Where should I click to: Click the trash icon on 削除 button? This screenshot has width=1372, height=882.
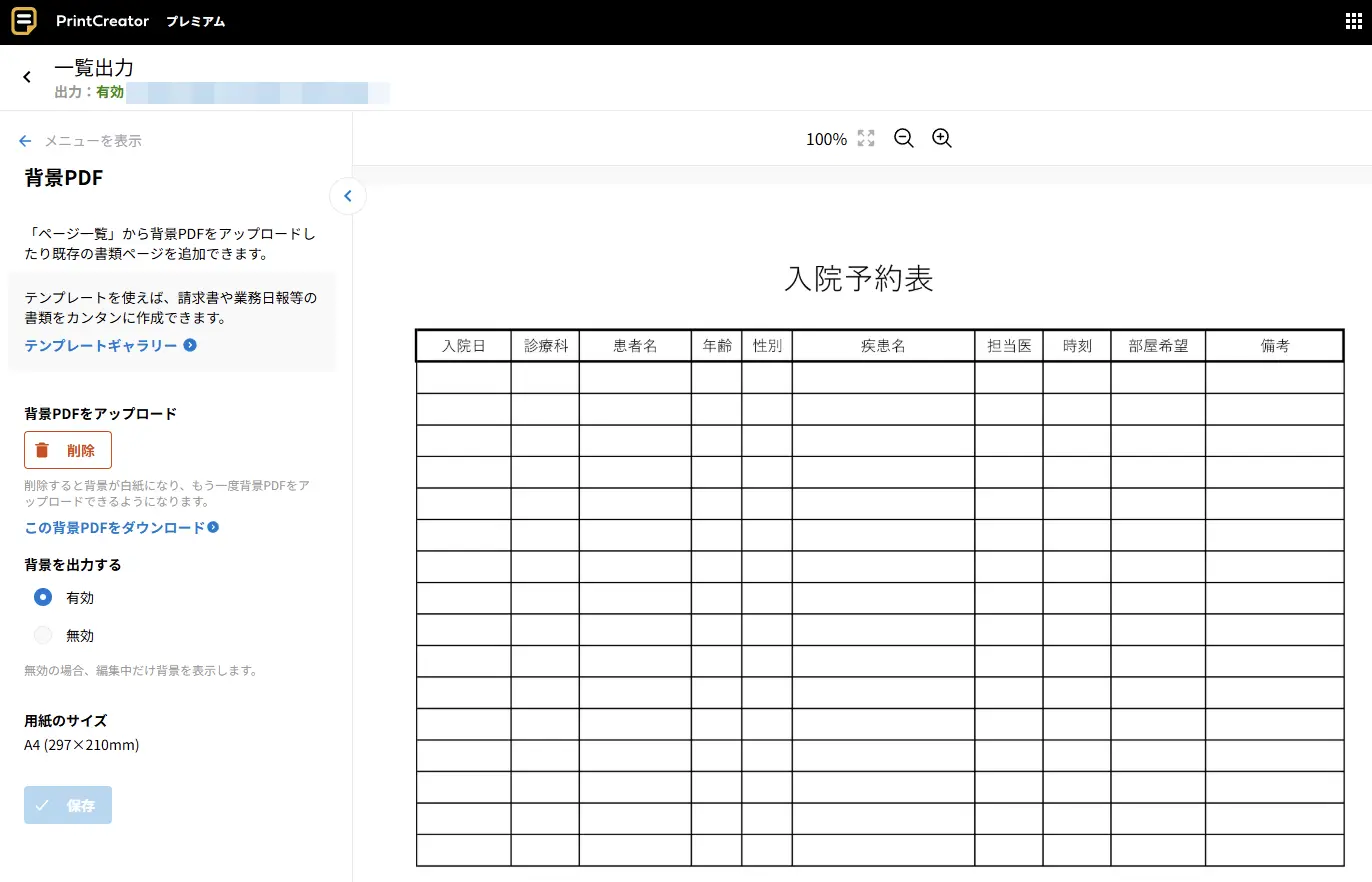(42, 450)
